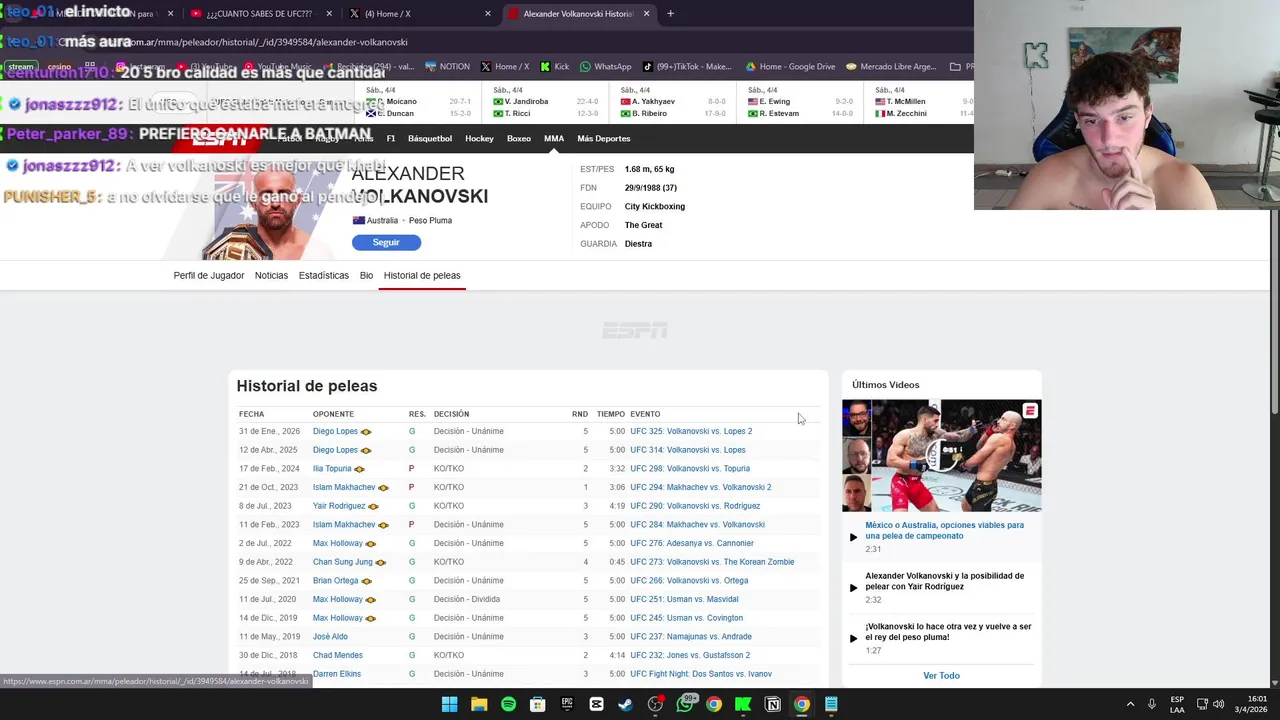
Task: Open a new browser tab
Action: tap(670, 14)
